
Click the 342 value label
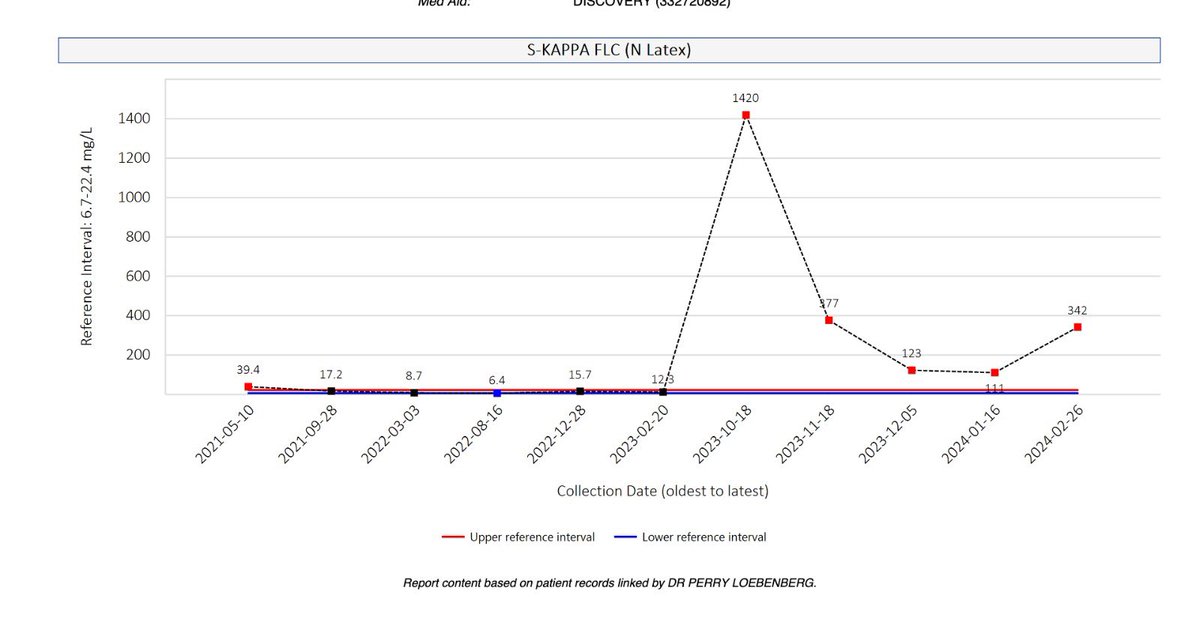click(x=1077, y=310)
